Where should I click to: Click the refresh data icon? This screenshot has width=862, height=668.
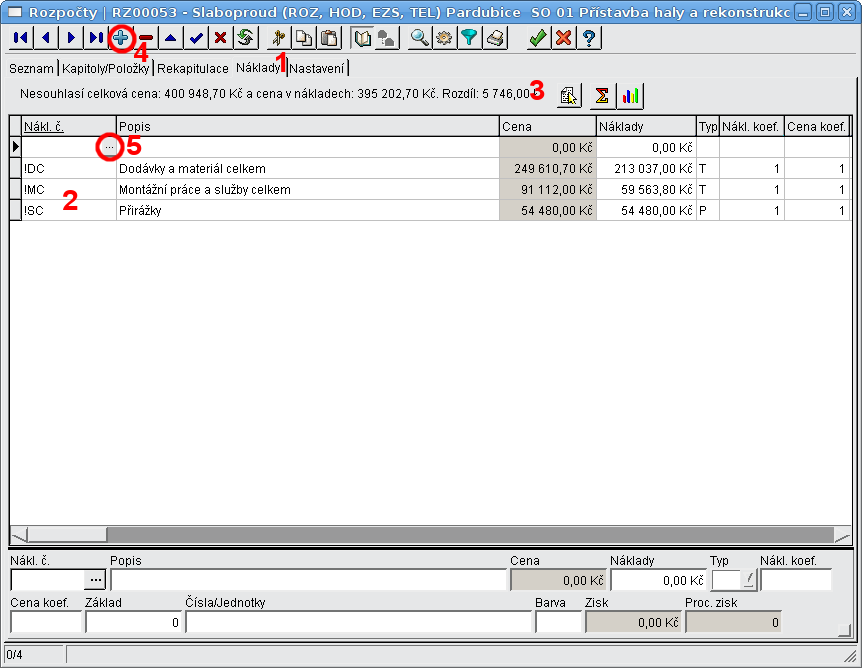coord(245,38)
